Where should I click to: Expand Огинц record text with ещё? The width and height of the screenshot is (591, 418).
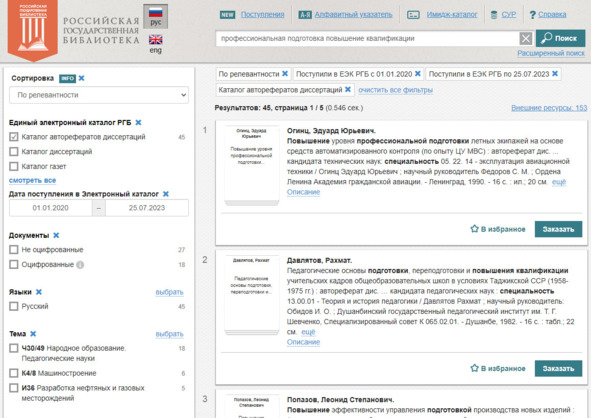point(559,182)
